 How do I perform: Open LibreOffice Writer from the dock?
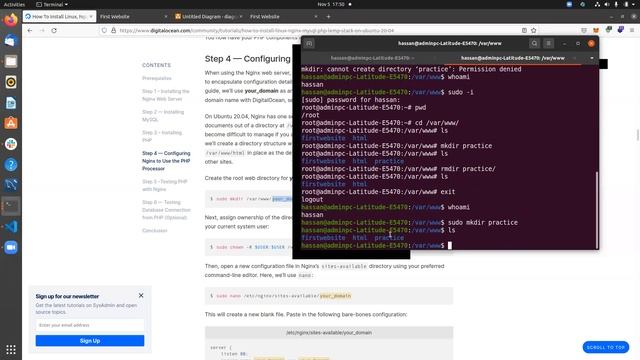coord(11,103)
